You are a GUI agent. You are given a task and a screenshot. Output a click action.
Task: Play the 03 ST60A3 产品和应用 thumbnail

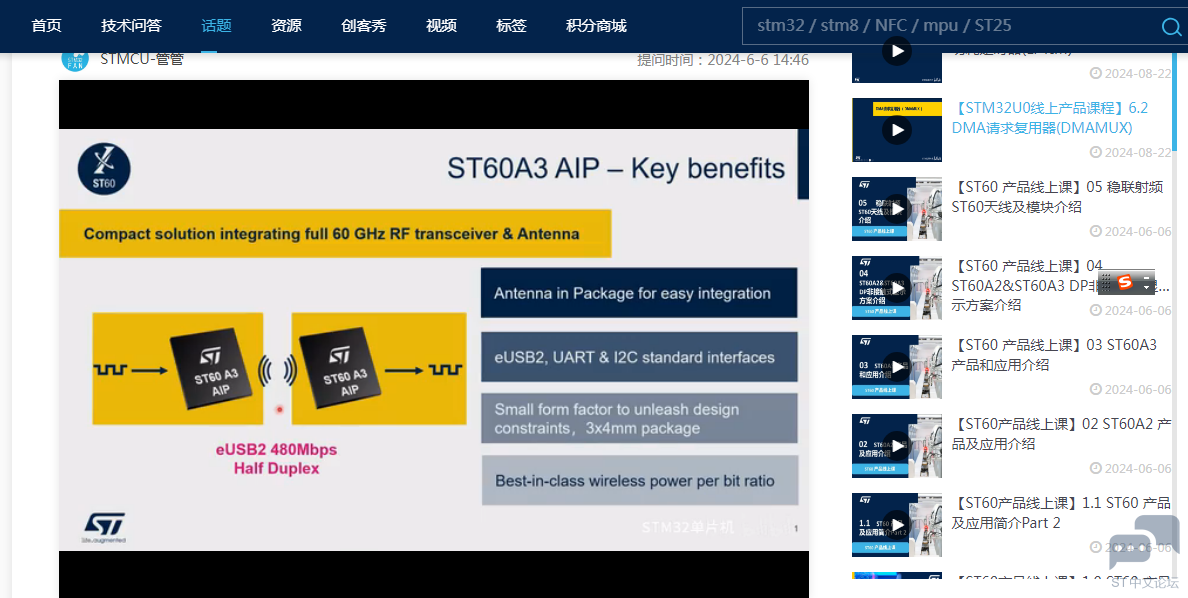897,367
